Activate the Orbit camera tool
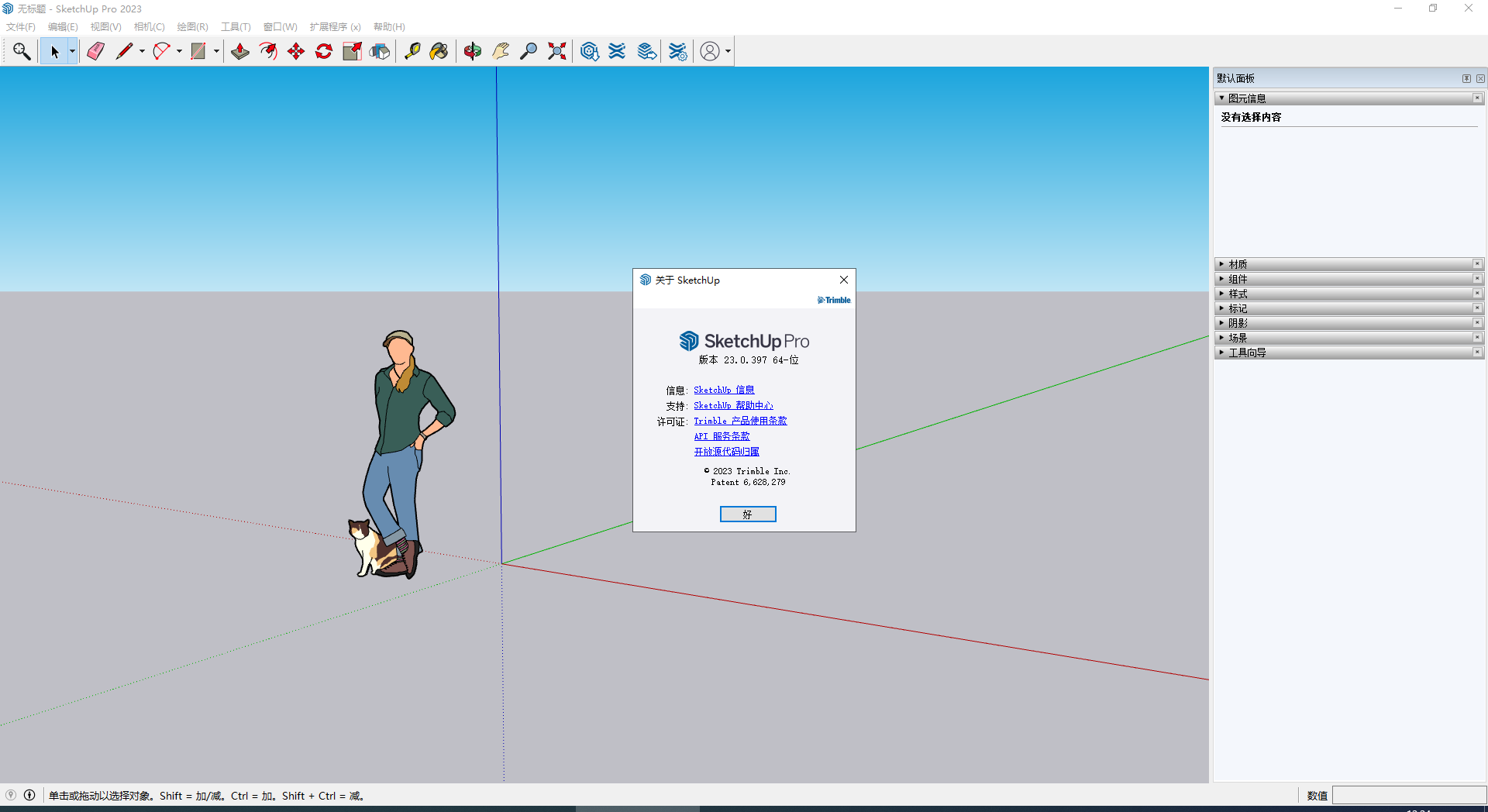 click(x=473, y=51)
